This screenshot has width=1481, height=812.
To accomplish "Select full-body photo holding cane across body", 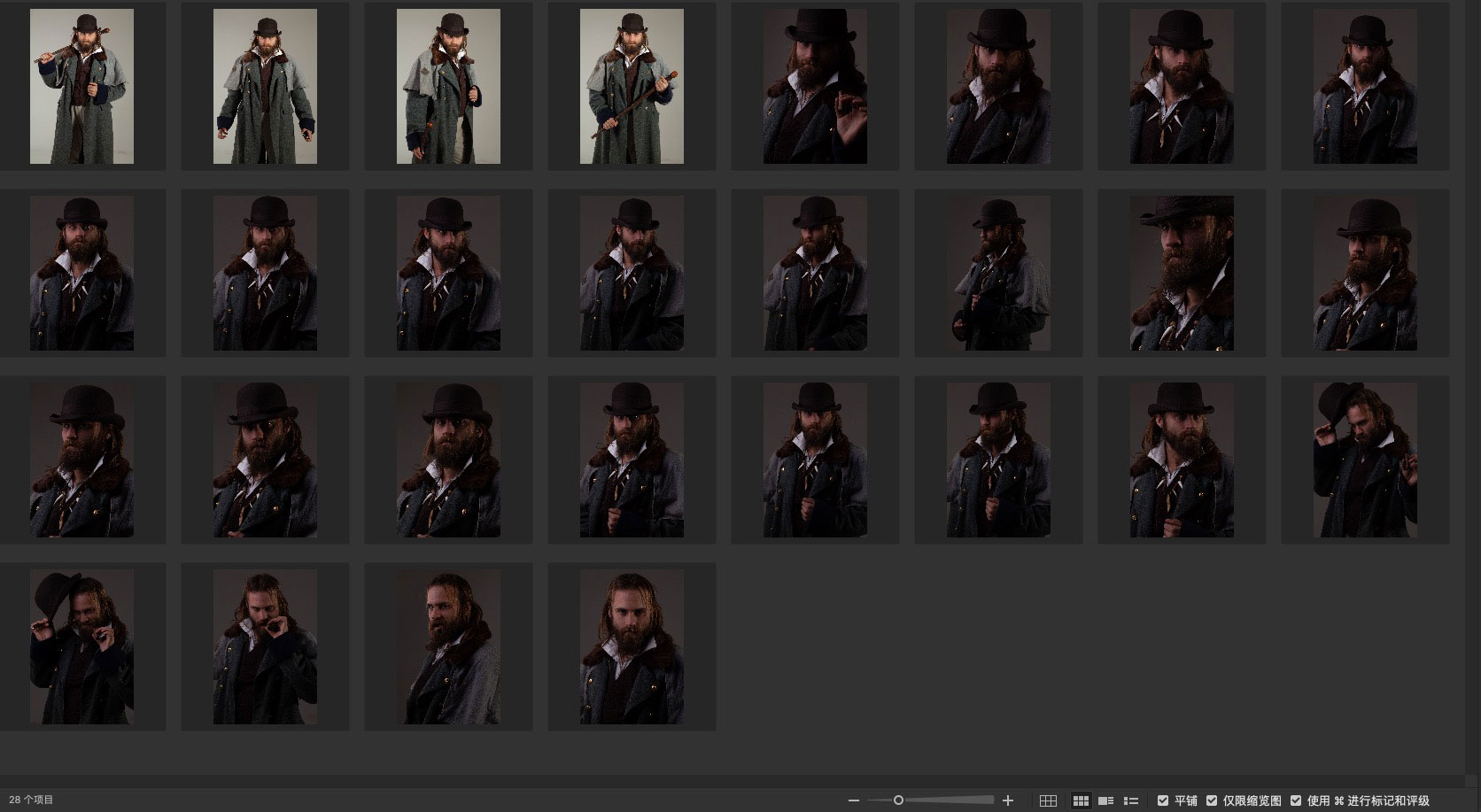I will point(632,87).
